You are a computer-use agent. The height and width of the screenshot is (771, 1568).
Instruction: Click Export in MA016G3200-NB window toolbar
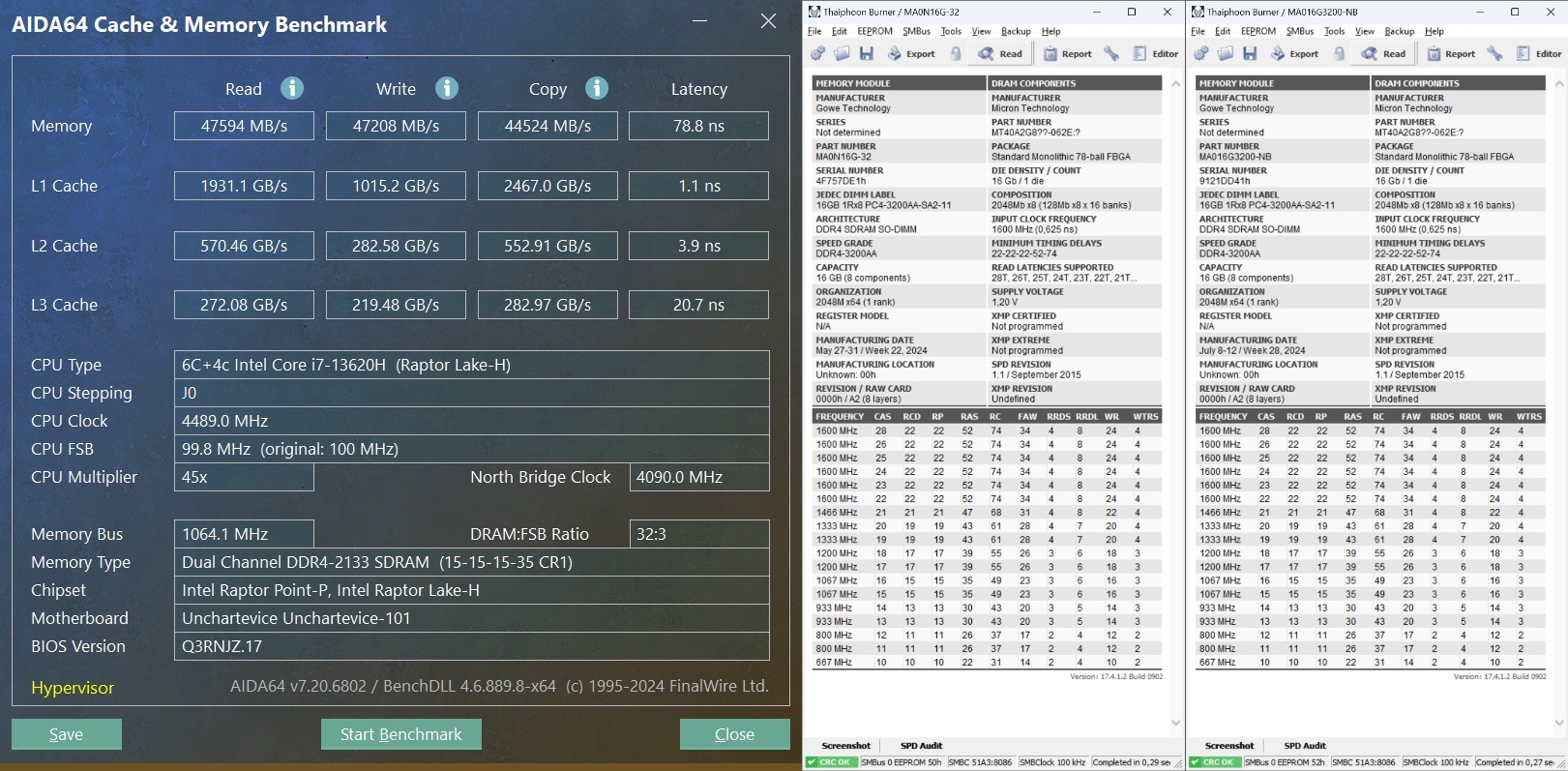point(1295,54)
